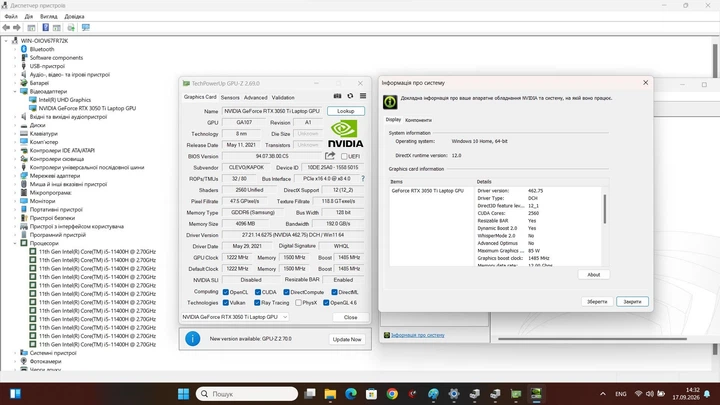Open Task View from the taskbar
The image size is (720, 405).
pyautogui.click(x=310, y=394)
